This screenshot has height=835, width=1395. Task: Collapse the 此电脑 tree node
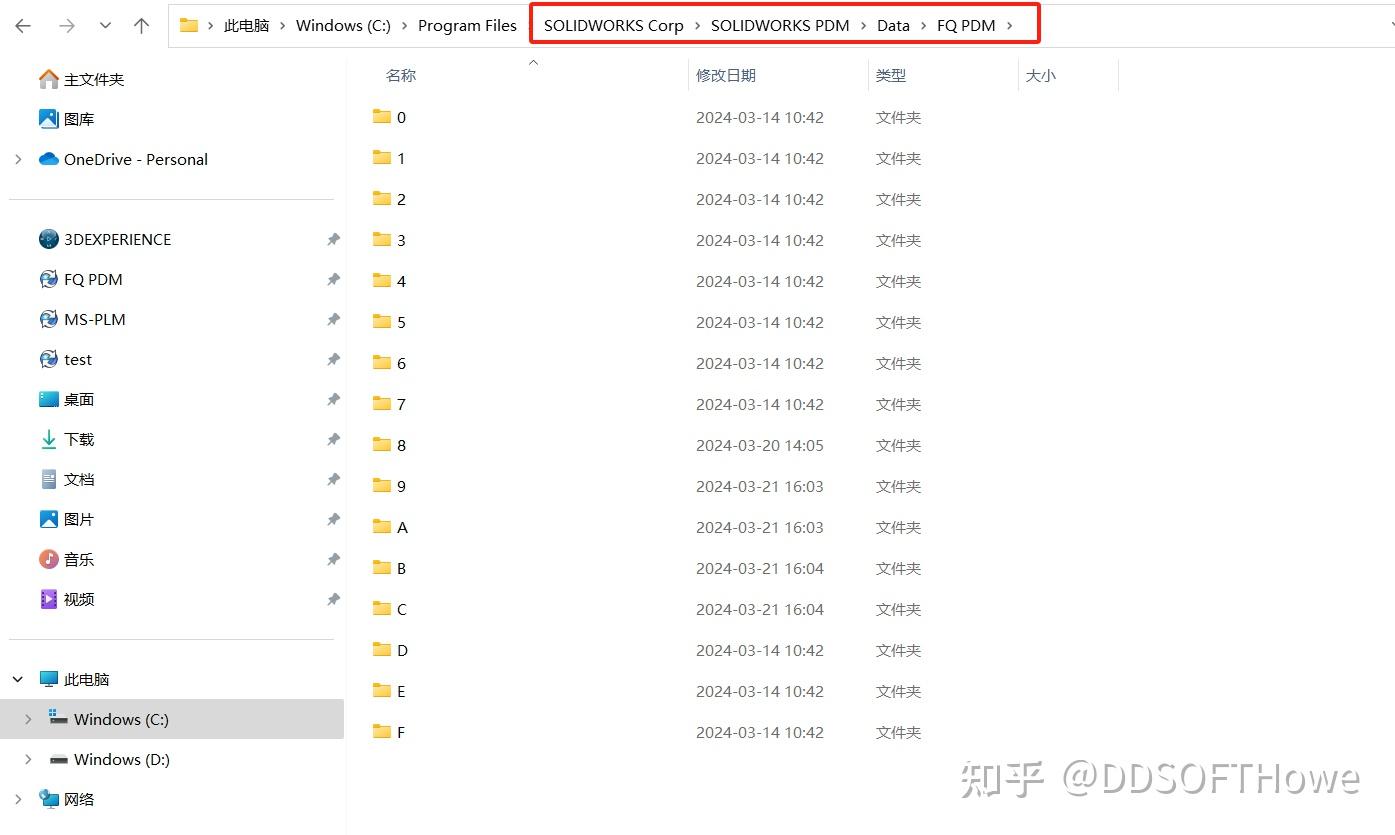tap(18, 679)
